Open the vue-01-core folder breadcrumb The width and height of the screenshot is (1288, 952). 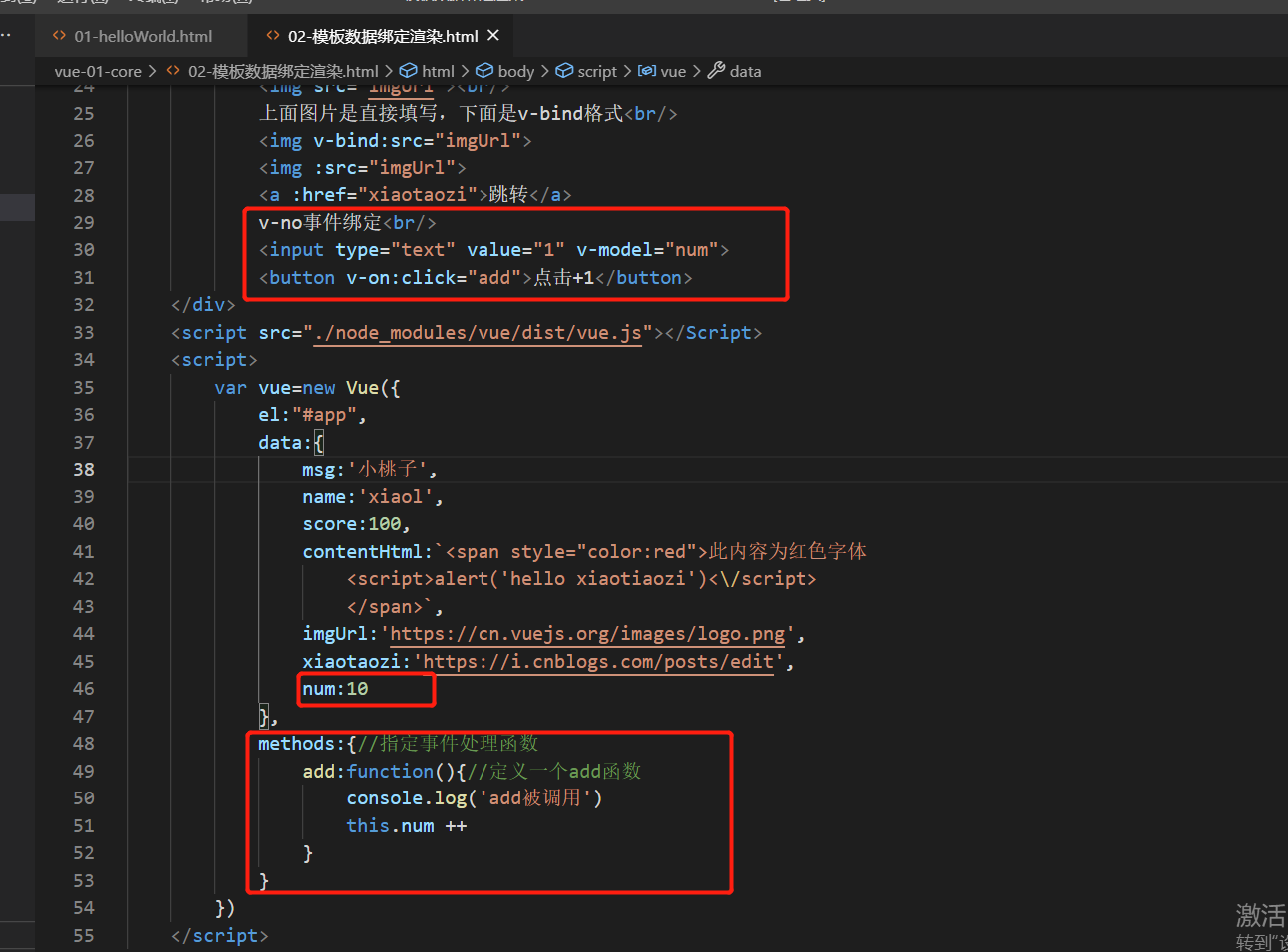tap(98, 71)
